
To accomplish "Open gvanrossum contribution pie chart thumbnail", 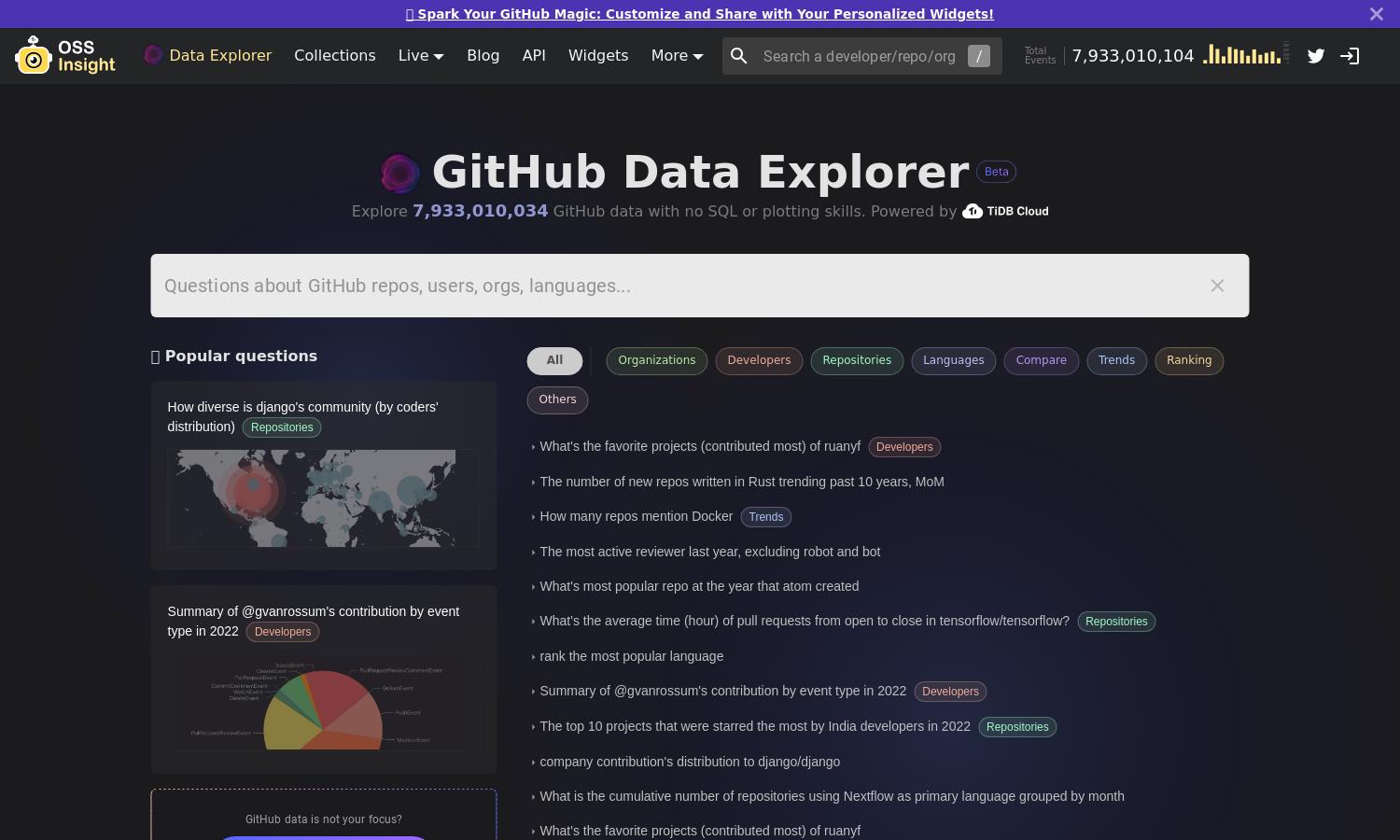I will [323, 702].
